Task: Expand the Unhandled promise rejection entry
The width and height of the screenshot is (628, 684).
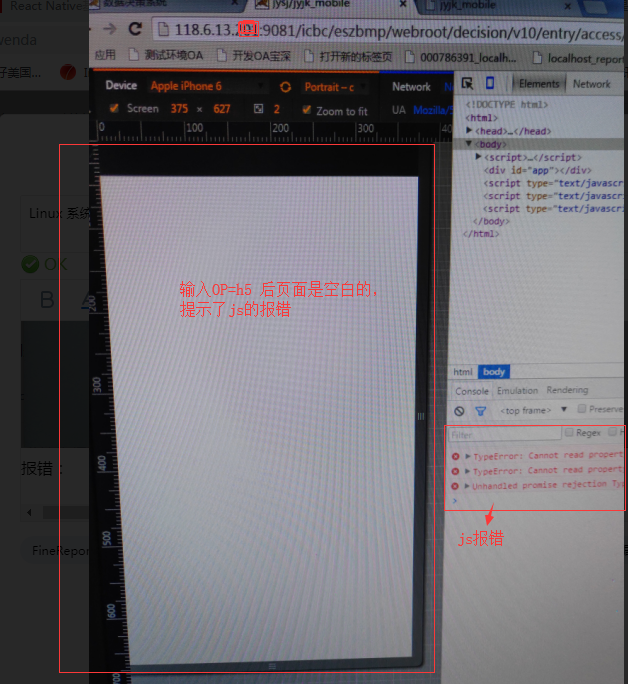Action: pos(467,486)
